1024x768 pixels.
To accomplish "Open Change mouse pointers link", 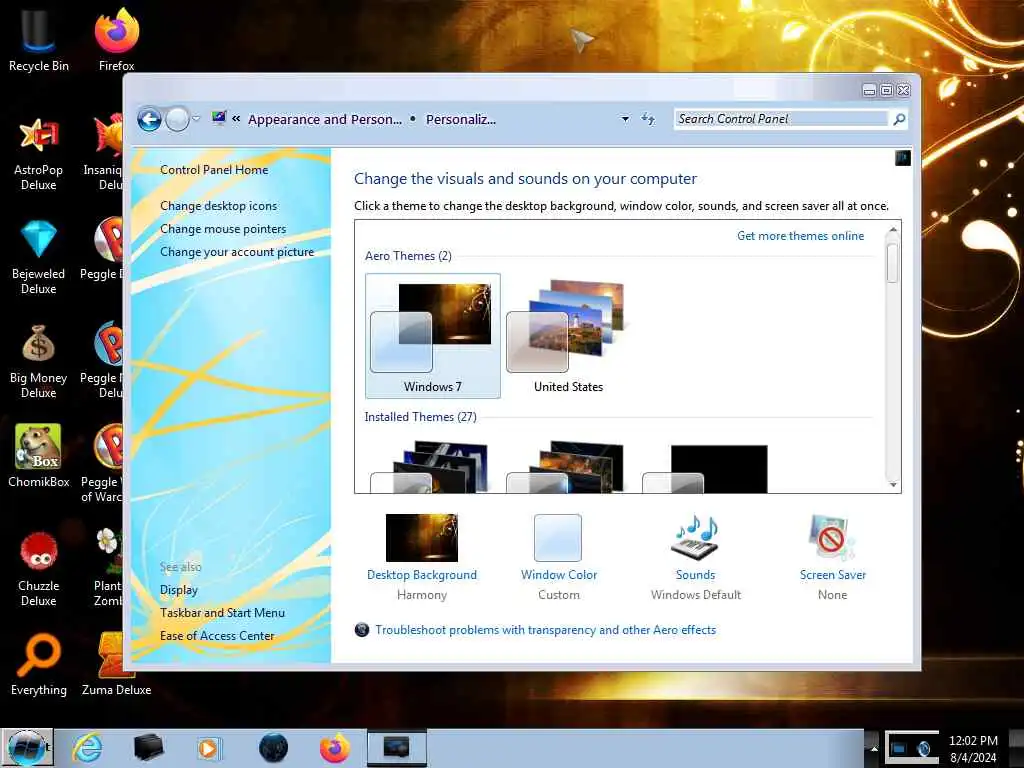I will pos(223,229).
